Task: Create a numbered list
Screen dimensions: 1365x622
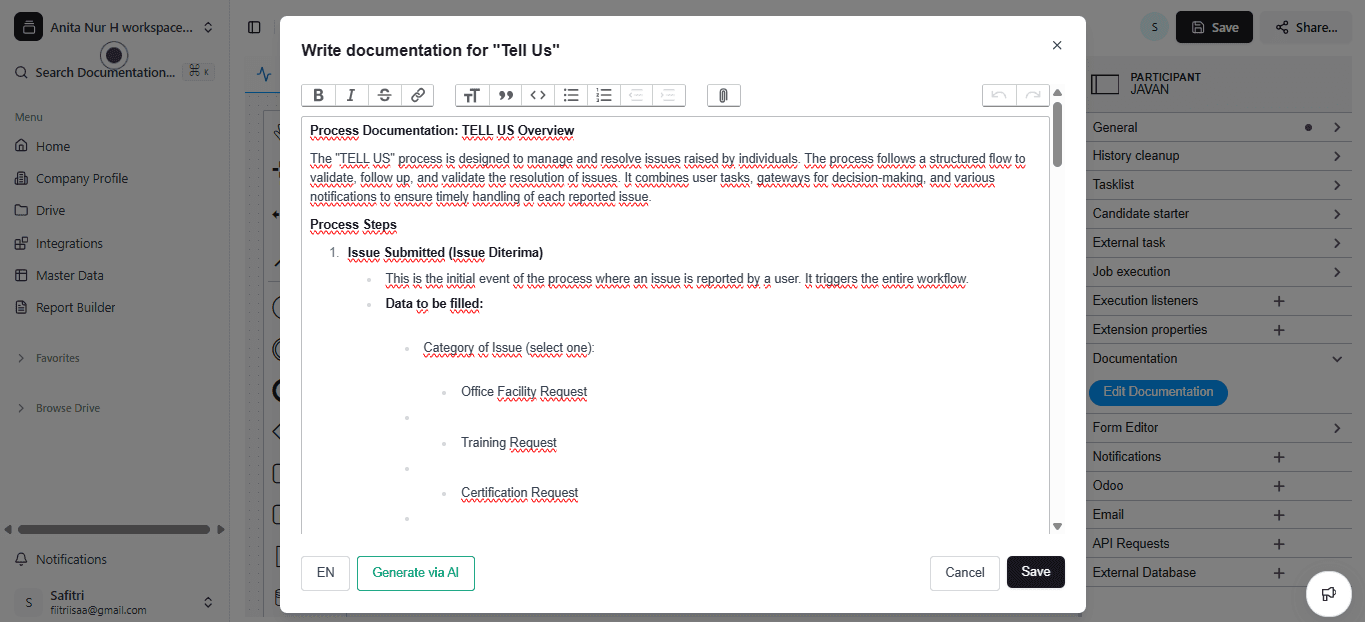Action: click(x=603, y=94)
